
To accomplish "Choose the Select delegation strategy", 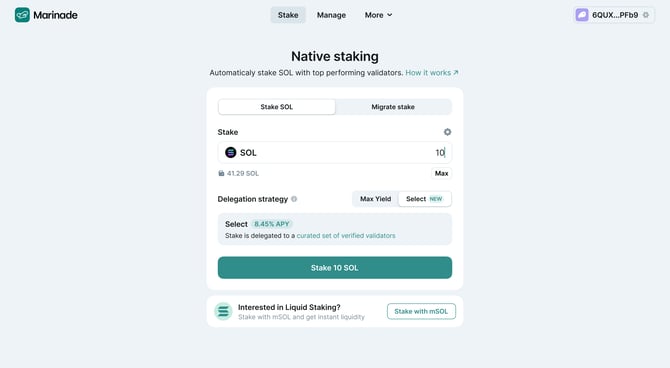I will pyautogui.click(x=424, y=199).
